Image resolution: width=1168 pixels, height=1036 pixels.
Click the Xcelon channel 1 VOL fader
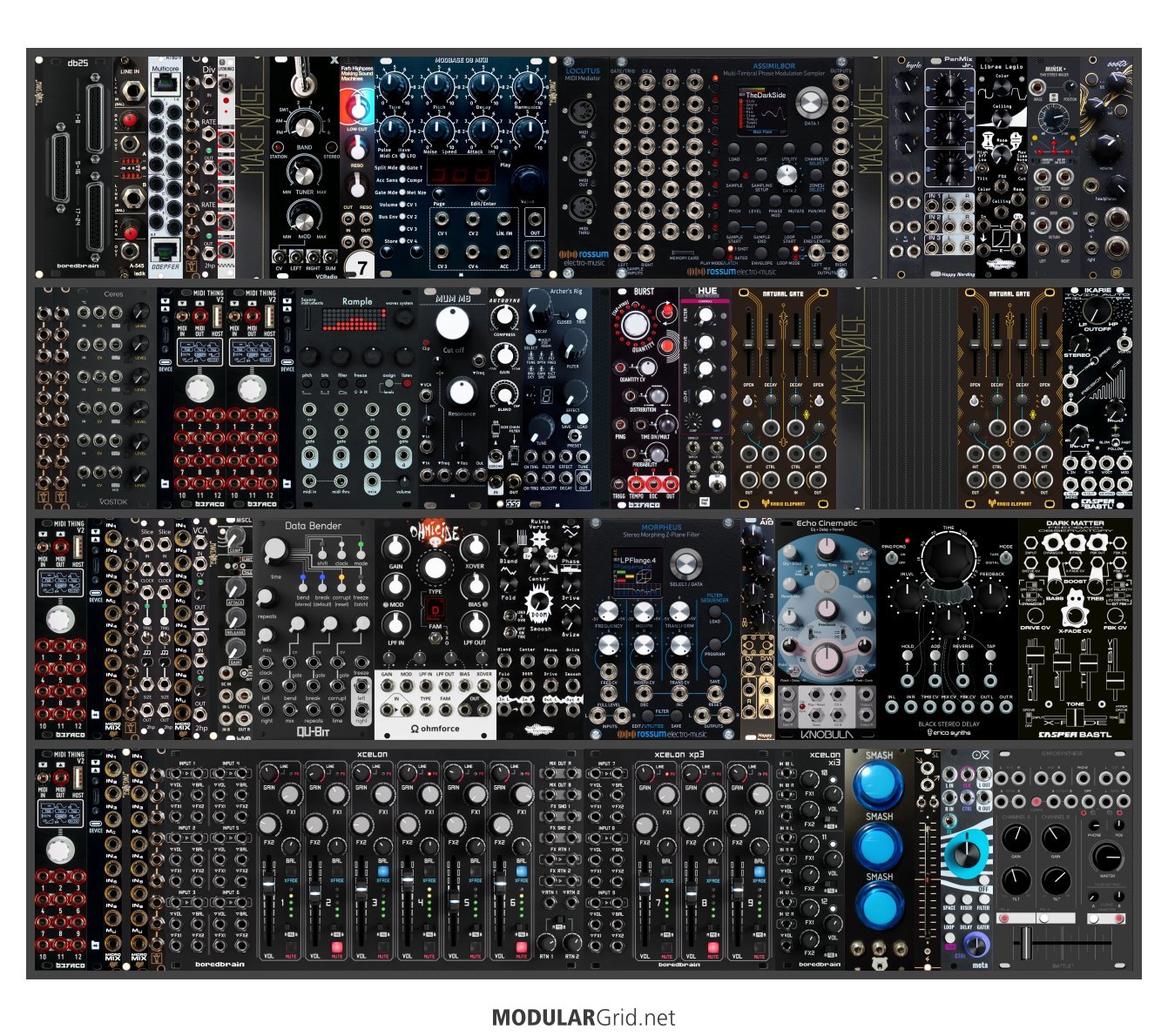[x=270, y=885]
